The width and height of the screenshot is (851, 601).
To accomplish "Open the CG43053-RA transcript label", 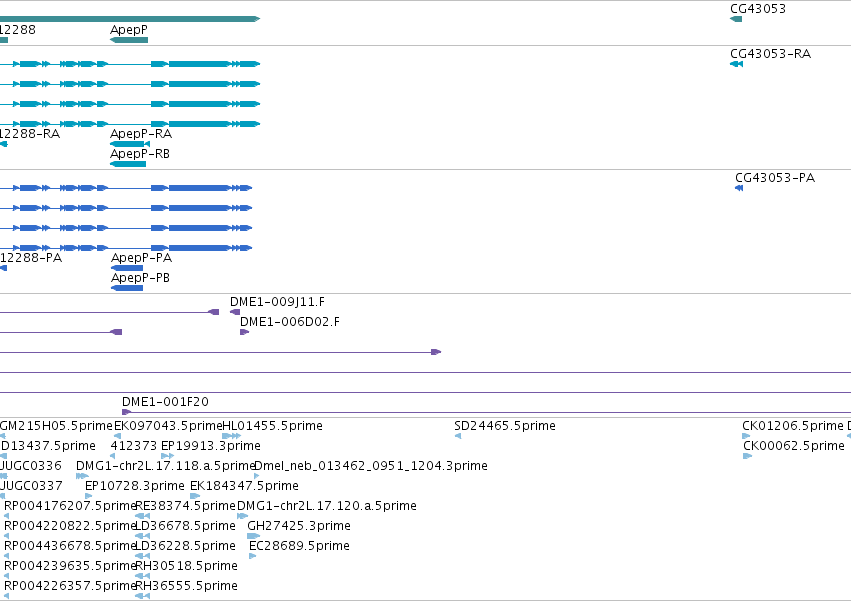I will click(x=770, y=54).
